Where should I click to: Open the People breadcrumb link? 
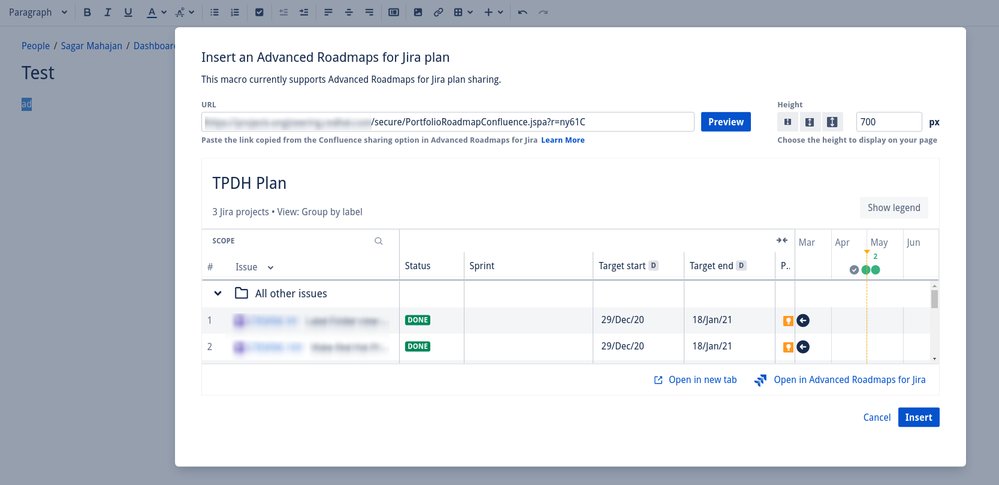[35, 46]
